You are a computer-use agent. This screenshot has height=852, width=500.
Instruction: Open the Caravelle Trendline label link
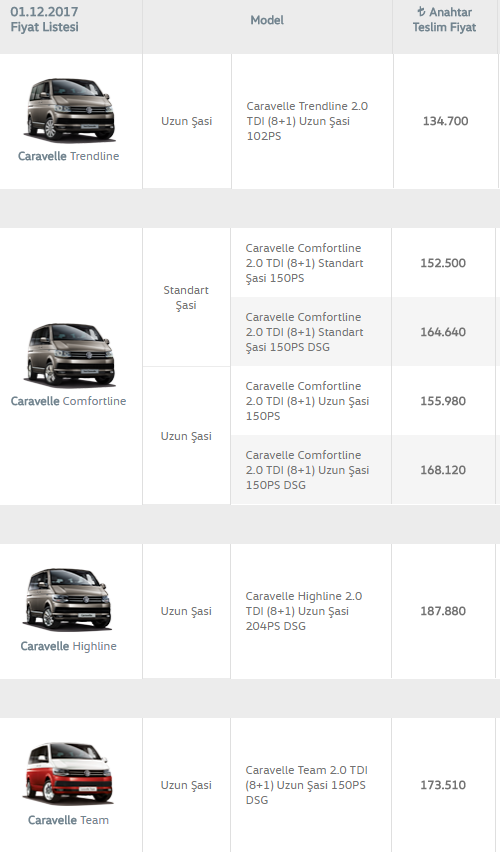pos(68,156)
